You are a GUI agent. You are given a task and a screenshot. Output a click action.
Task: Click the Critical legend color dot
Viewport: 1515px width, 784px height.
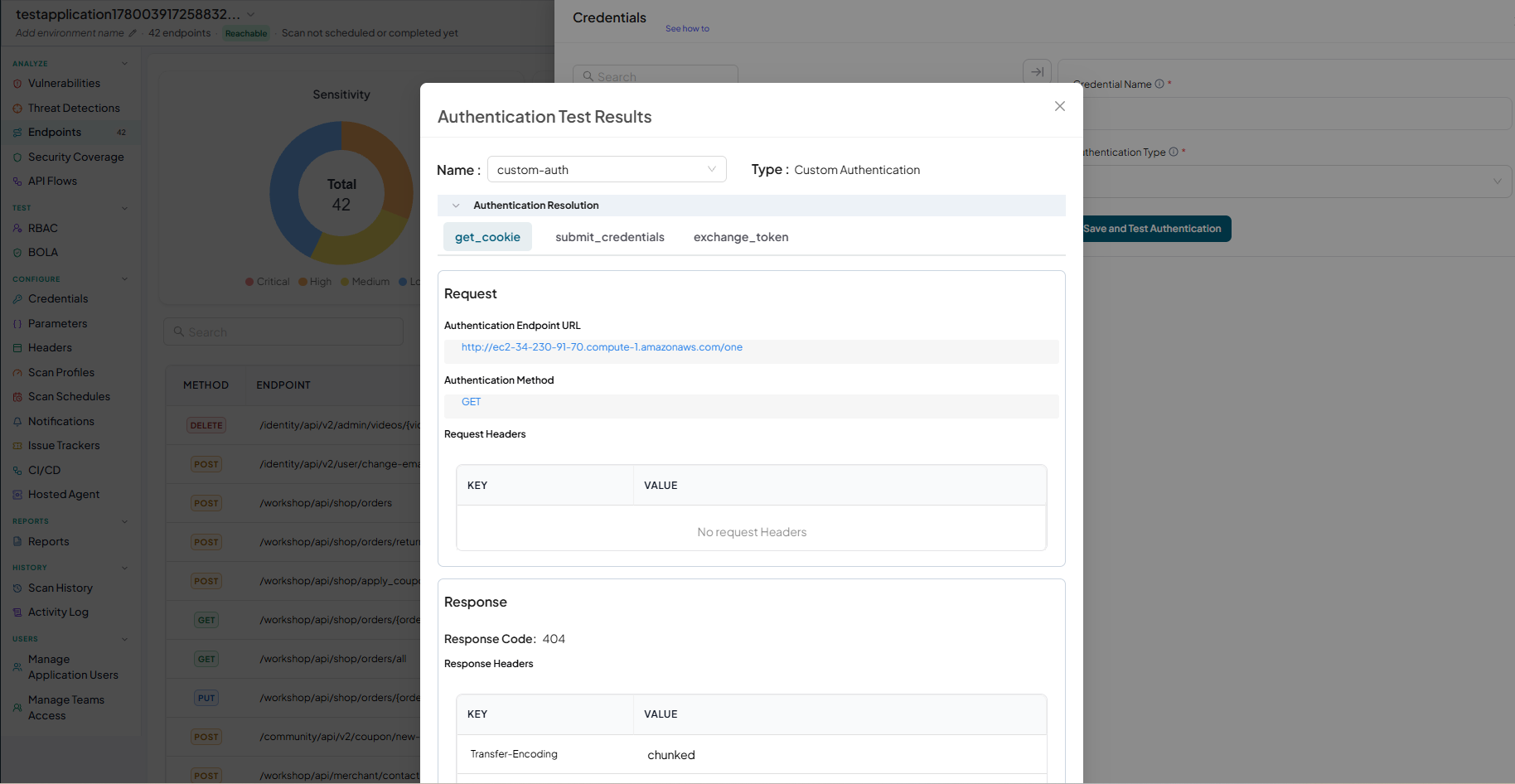click(x=249, y=282)
